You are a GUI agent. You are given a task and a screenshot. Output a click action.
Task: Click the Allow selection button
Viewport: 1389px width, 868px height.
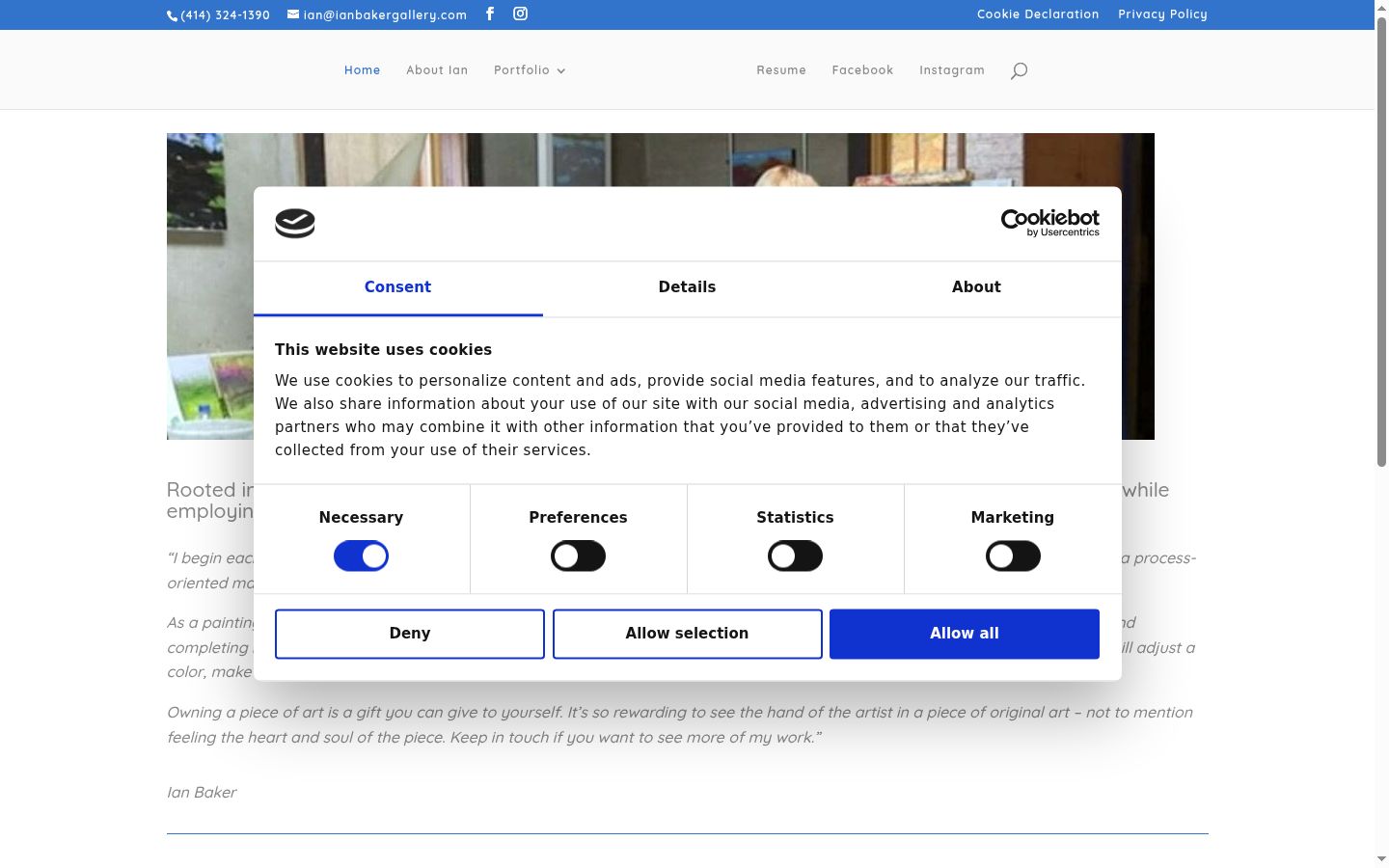click(687, 634)
